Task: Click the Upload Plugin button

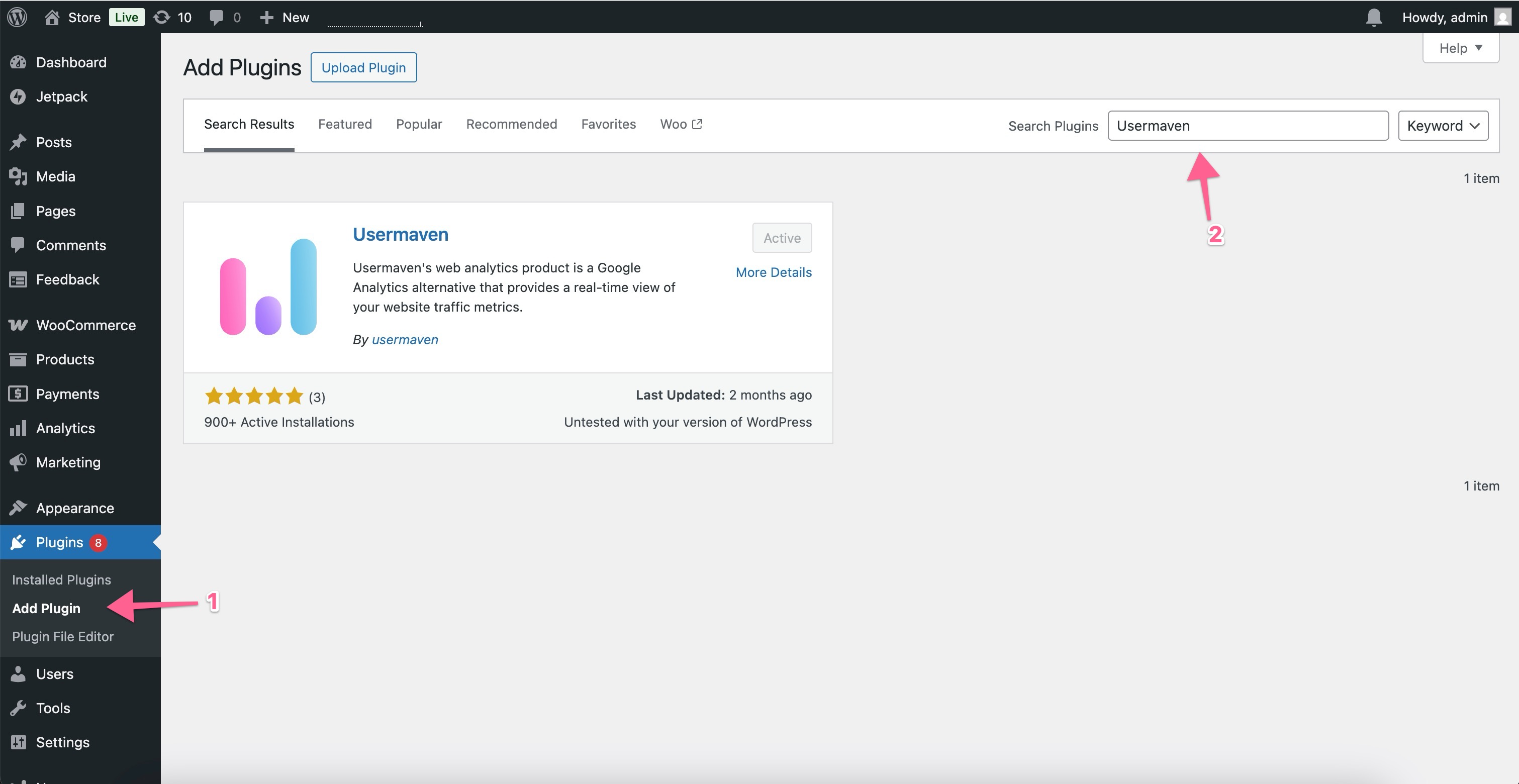Action: pos(363,67)
